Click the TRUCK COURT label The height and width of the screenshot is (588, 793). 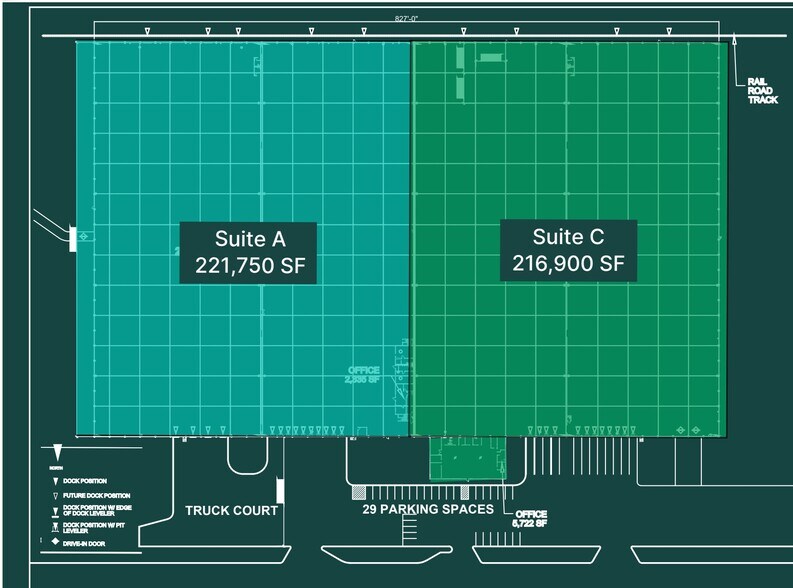[231, 511]
